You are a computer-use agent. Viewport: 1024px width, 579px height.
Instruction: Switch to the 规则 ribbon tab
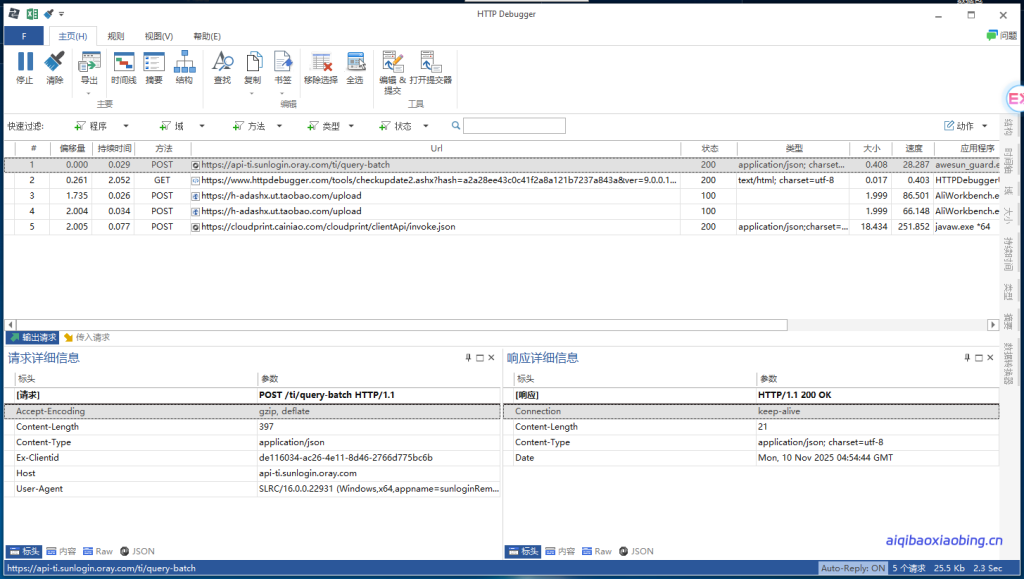point(114,35)
